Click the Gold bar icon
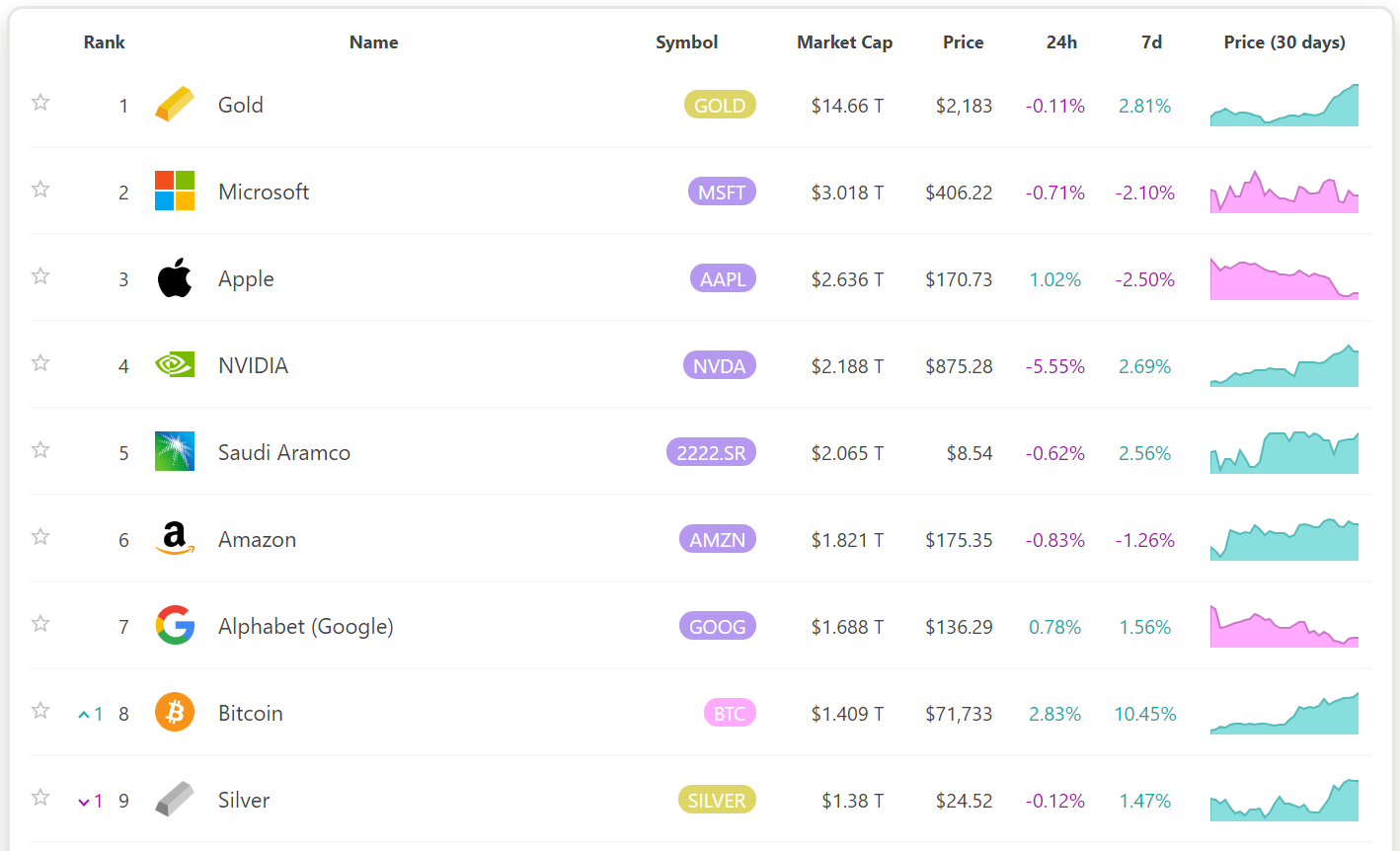 (175, 105)
